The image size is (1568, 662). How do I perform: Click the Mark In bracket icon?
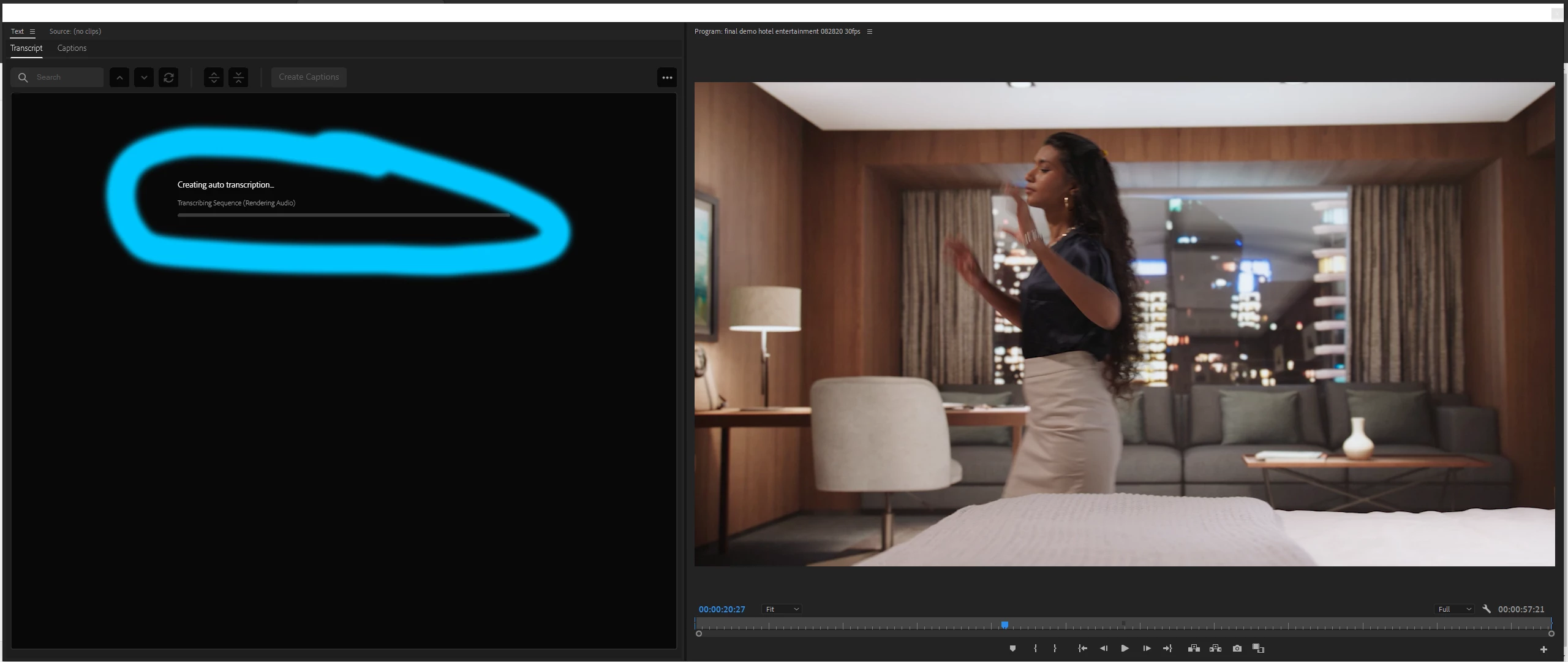coord(1035,649)
